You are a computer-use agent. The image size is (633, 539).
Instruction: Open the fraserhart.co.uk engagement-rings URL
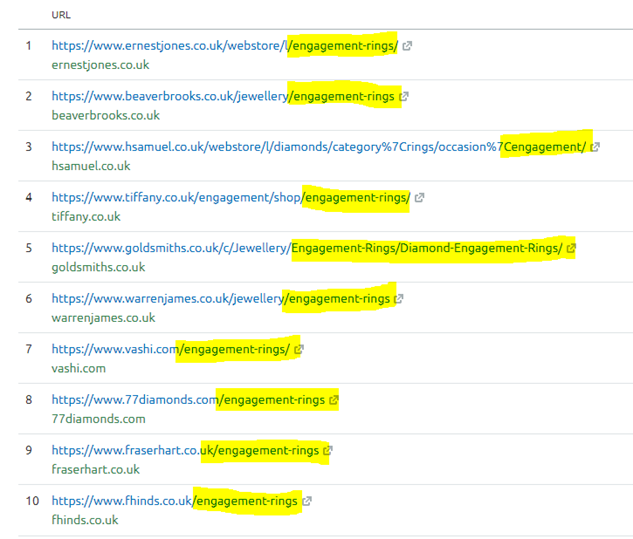[185, 450]
